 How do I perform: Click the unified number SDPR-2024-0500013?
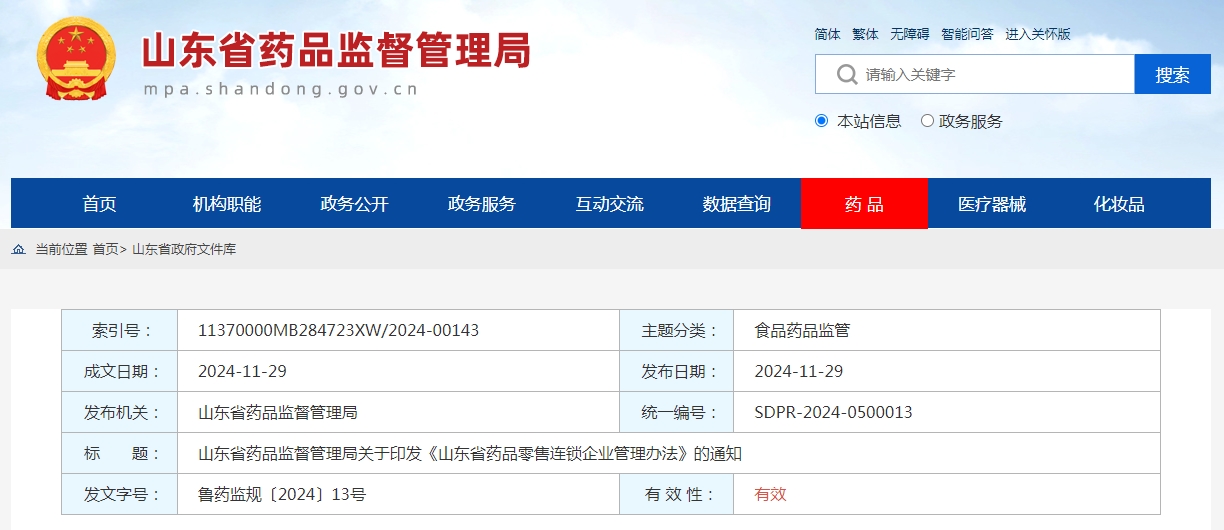[833, 412]
